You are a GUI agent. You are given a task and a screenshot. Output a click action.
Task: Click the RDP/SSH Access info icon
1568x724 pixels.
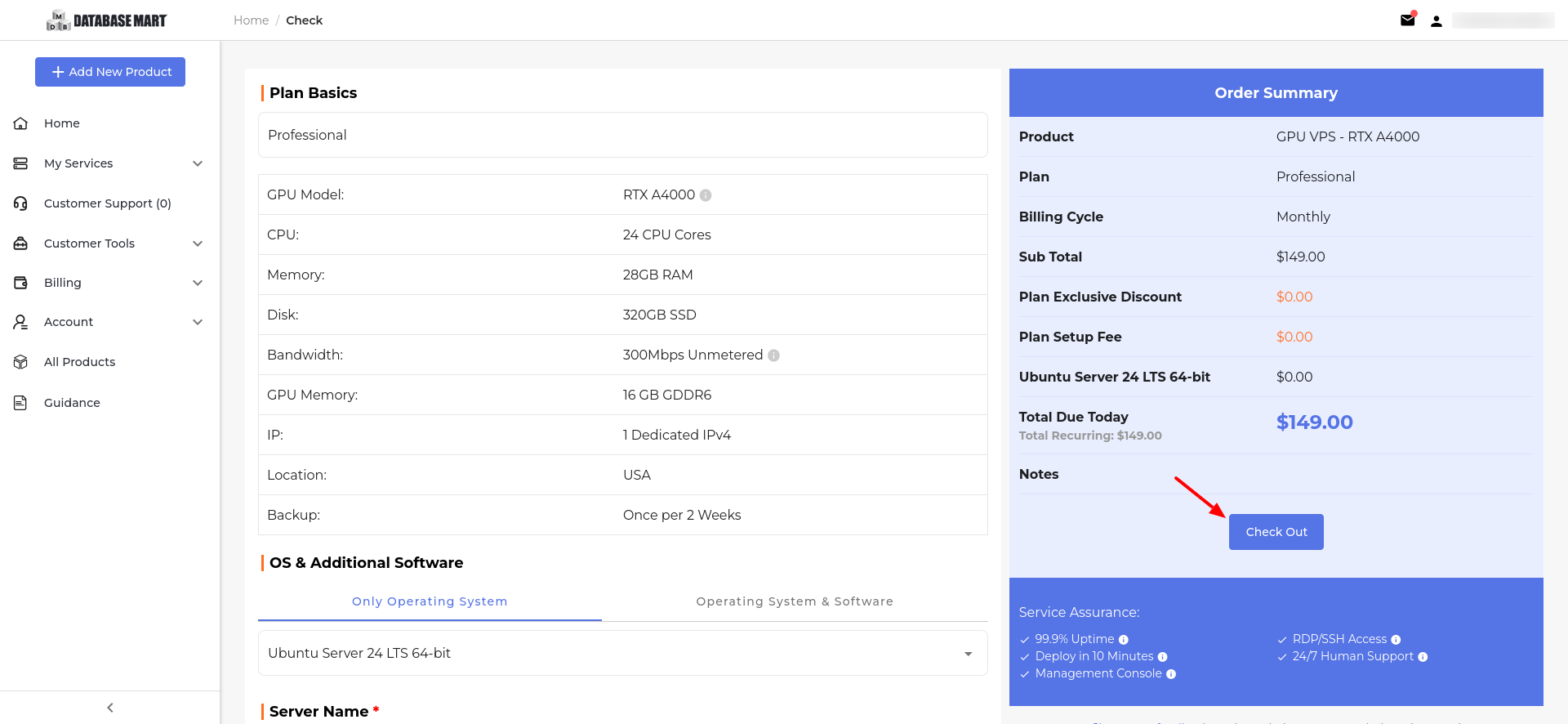point(1396,640)
